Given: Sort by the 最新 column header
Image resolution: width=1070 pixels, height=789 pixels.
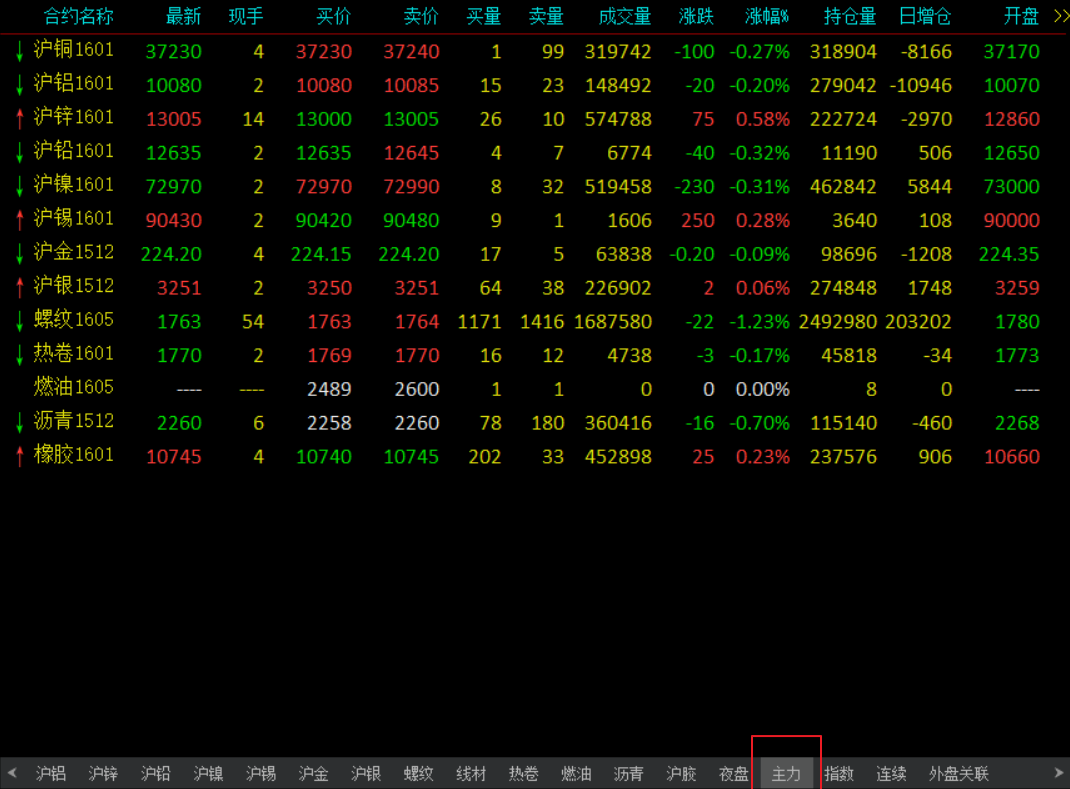Looking at the screenshot, I should pos(183,17).
